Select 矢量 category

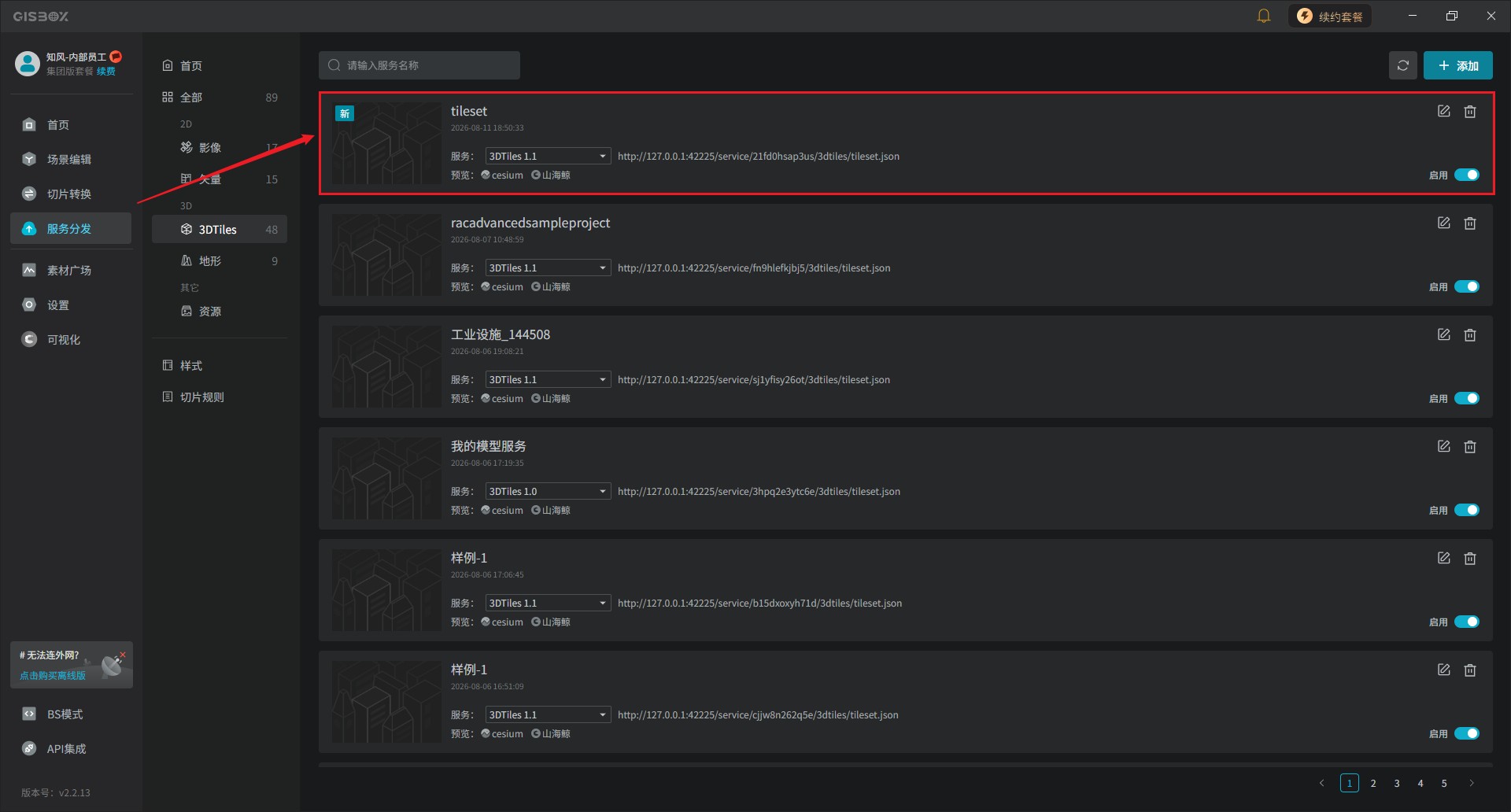point(220,179)
